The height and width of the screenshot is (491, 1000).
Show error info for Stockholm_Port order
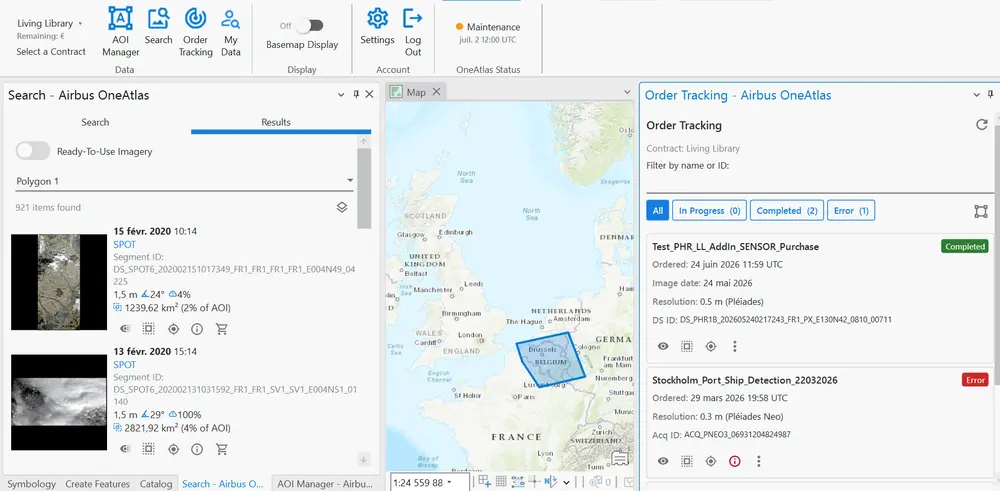click(735, 461)
